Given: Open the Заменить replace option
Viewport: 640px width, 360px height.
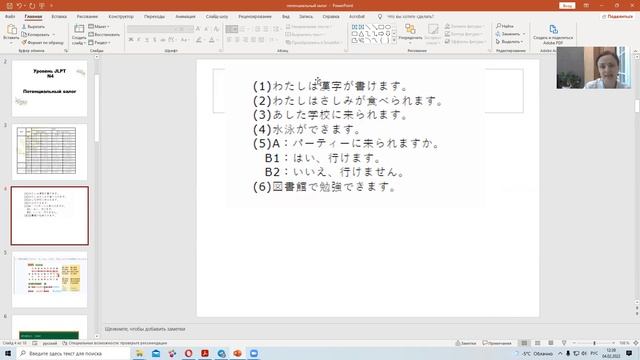Looking at the screenshot, I should click(510, 34).
